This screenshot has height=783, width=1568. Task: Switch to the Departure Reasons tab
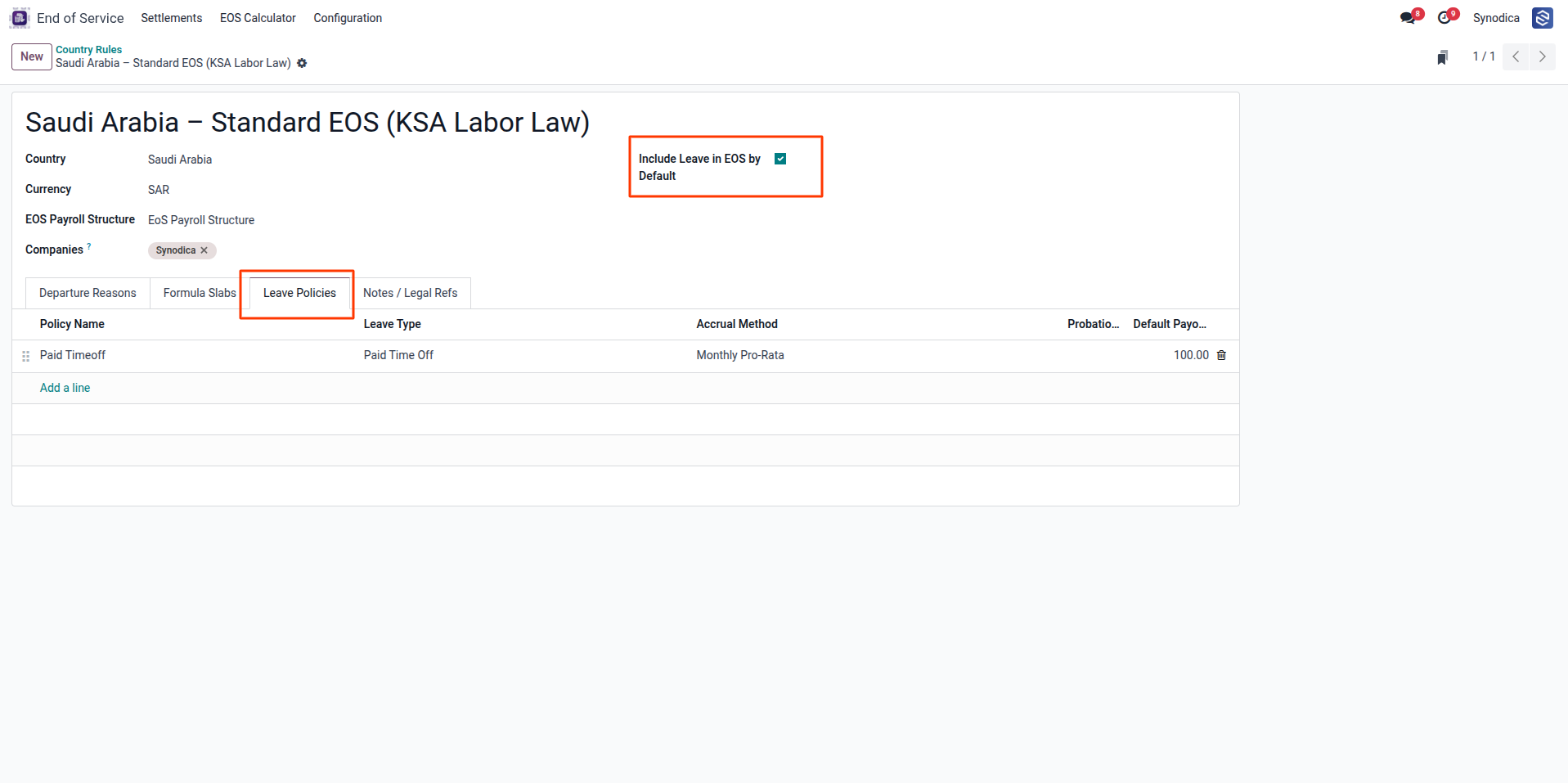(88, 293)
